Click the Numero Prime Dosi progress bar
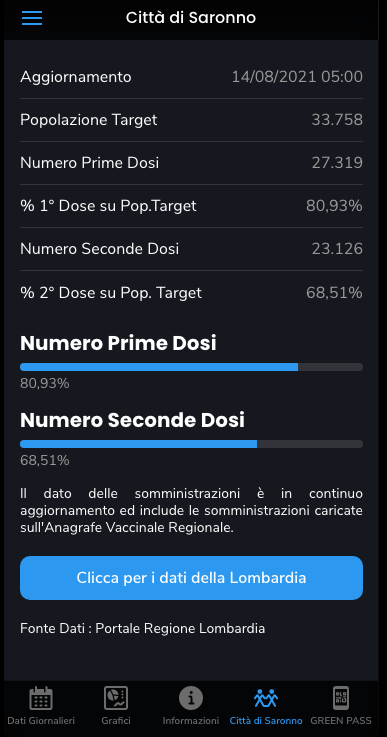This screenshot has width=387, height=737. (191, 367)
